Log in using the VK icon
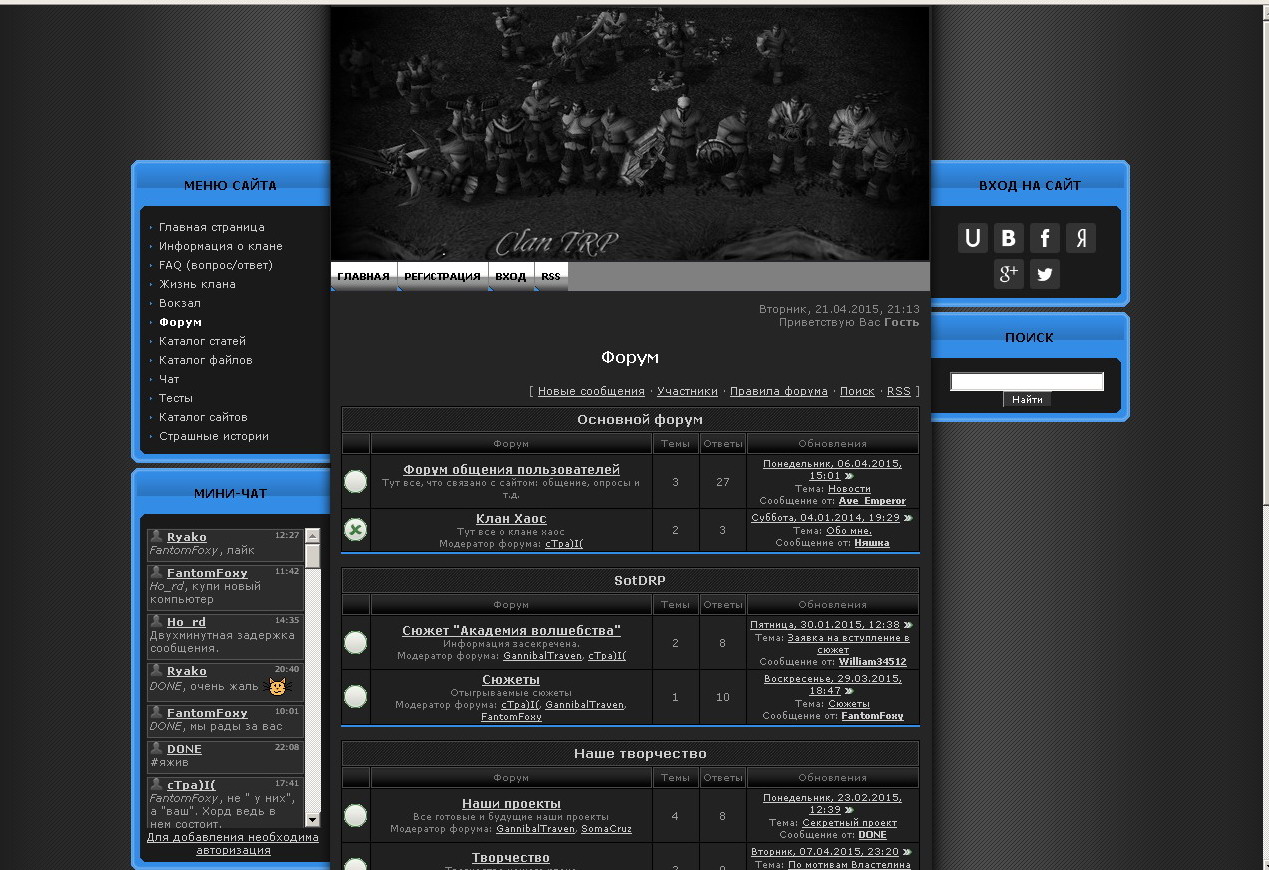The image size is (1269, 870). pos(1008,238)
